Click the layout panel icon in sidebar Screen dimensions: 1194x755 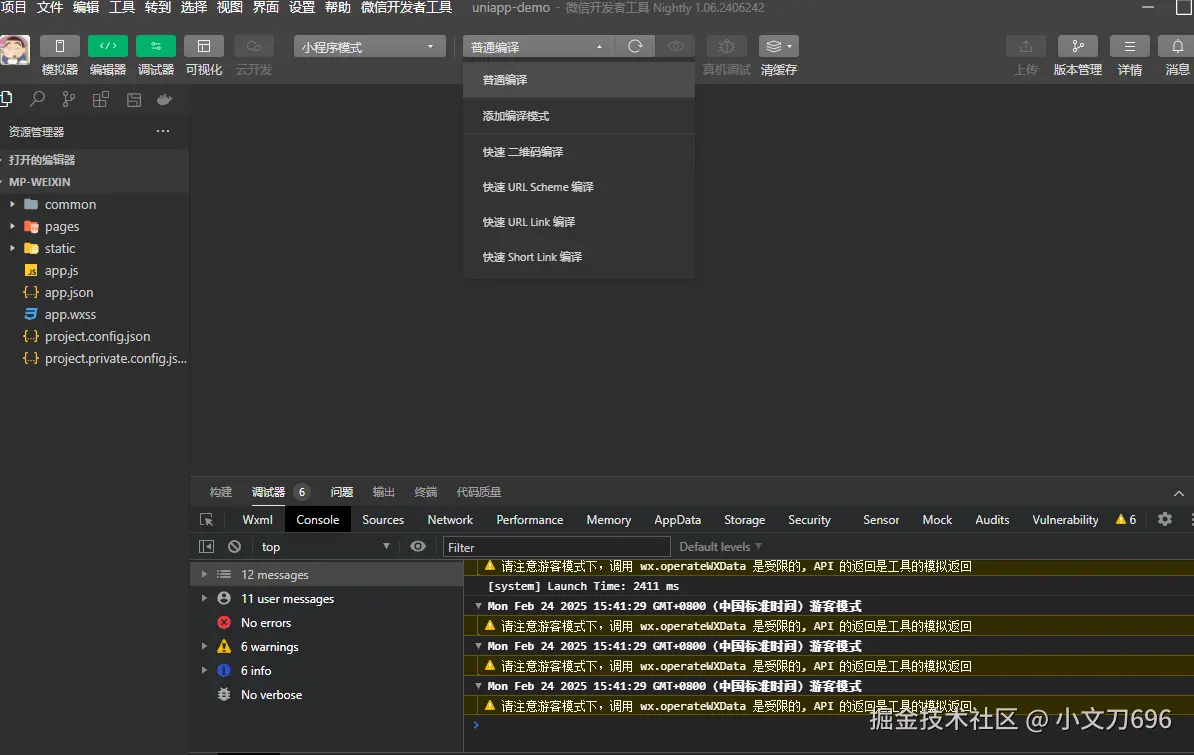(134, 99)
